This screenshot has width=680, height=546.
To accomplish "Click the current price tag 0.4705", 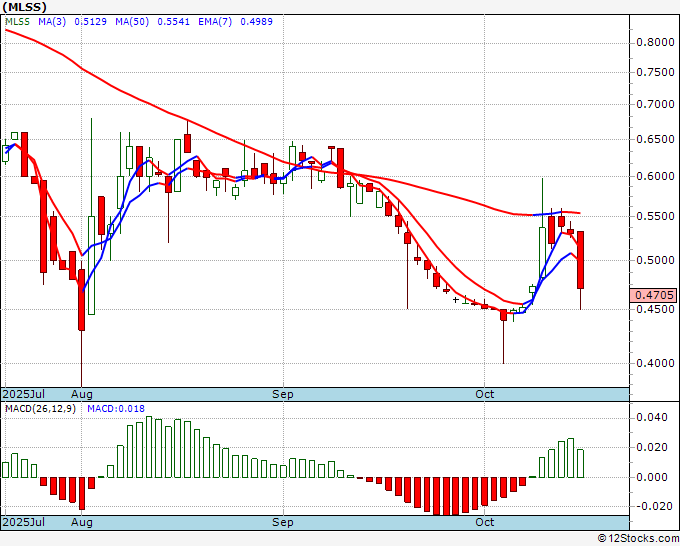I will coord(654,295).
